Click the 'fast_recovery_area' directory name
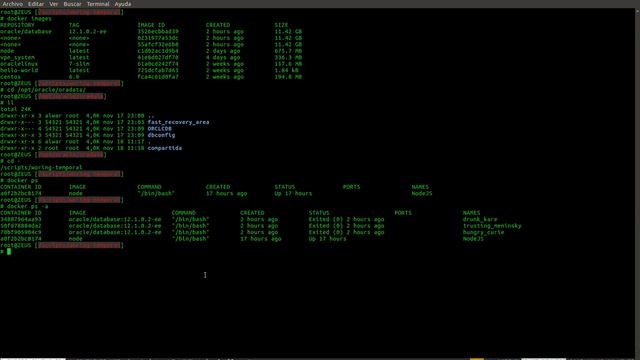The height and width of the screenshot is (360, 640). pyautogui.click(x=178, y=122)
